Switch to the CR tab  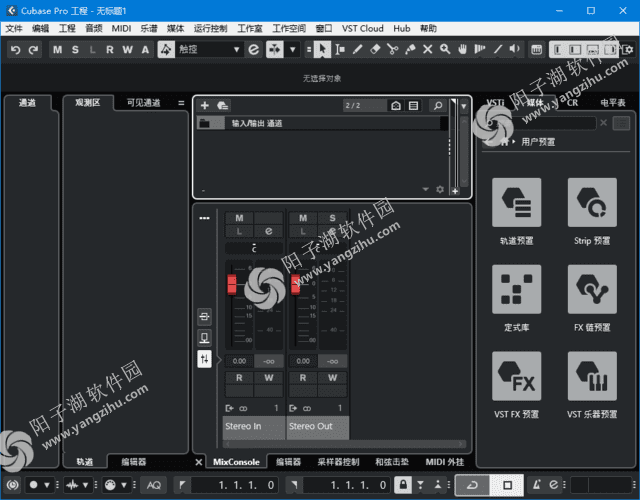[572, 103]
